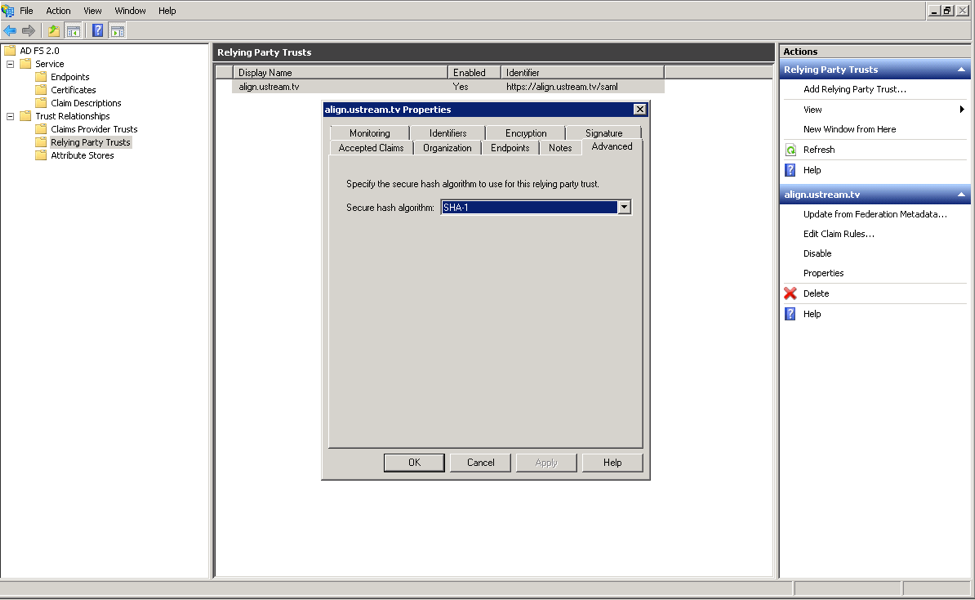
Task: Click Help icon under align.ustream.tv actions
Action: (790, 314)
